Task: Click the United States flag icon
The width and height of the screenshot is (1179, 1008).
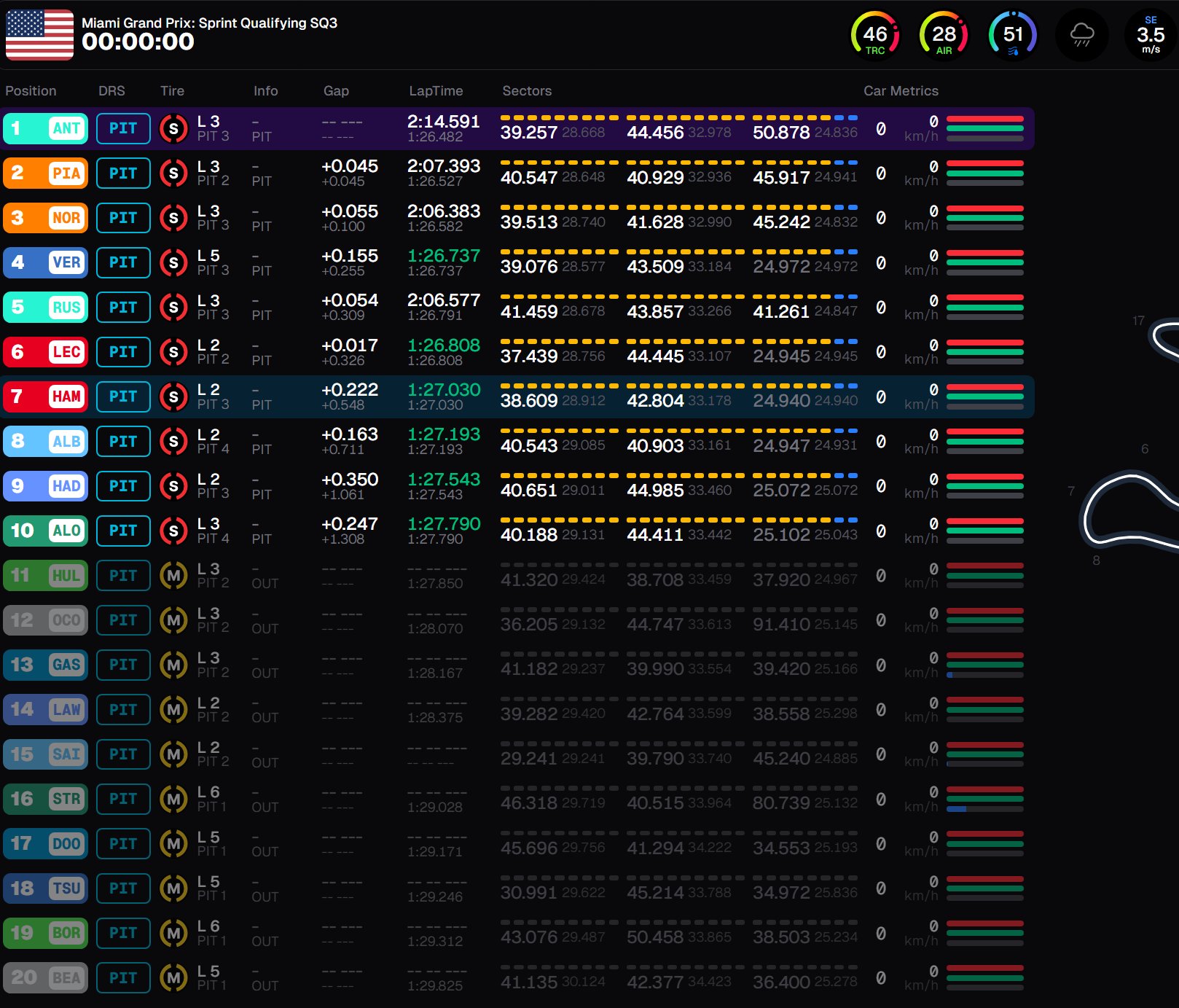Action: point(39,34)
